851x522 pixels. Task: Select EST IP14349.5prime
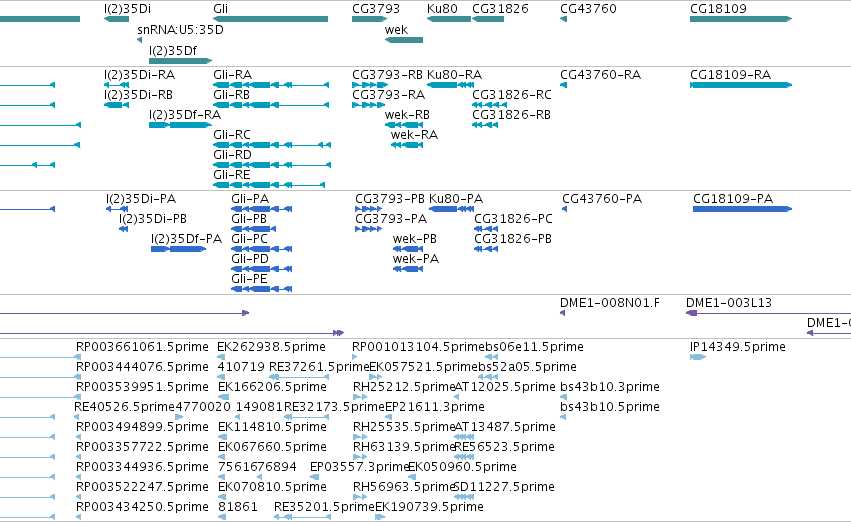click(738, 347)
